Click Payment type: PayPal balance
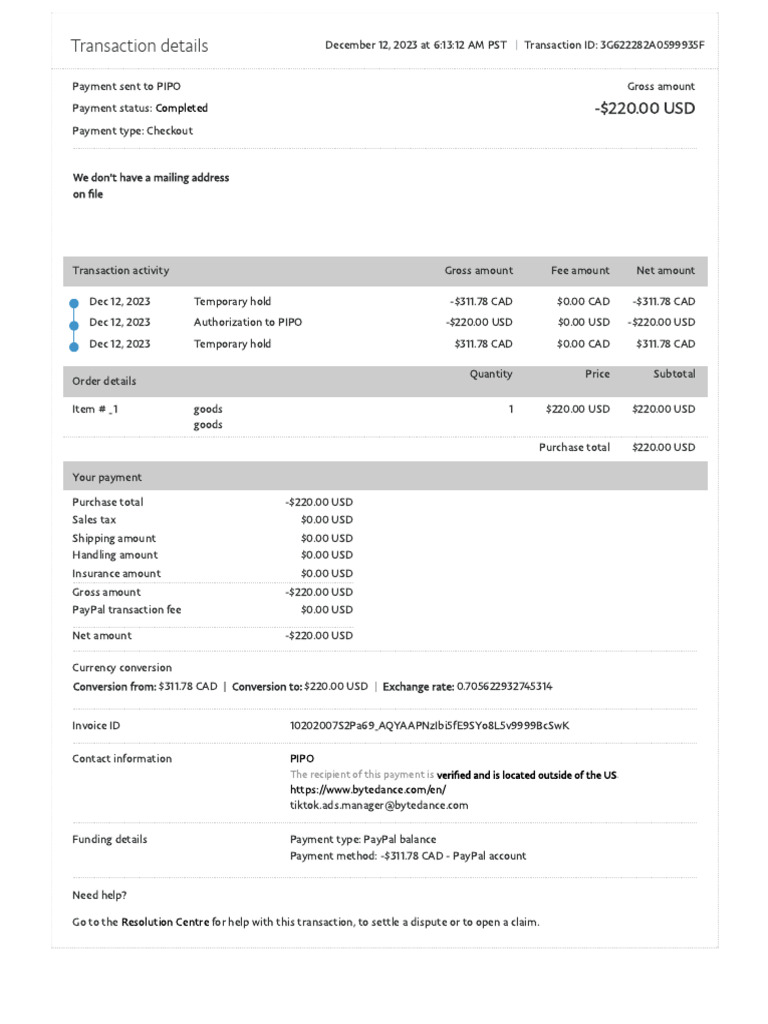Viewport: 768px width, 1024px height. pyautogui.click(x=363, y=839)
